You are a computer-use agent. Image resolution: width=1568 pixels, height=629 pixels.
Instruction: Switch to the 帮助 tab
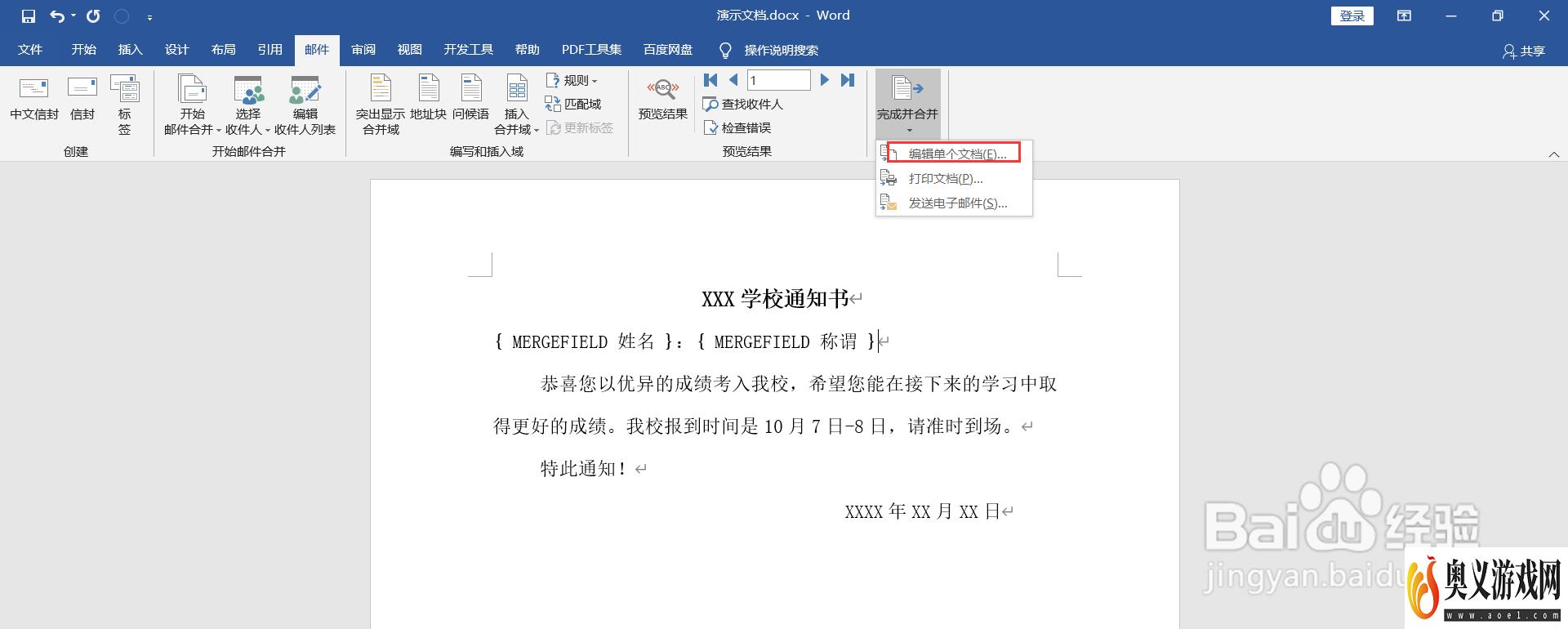point(528,50)
